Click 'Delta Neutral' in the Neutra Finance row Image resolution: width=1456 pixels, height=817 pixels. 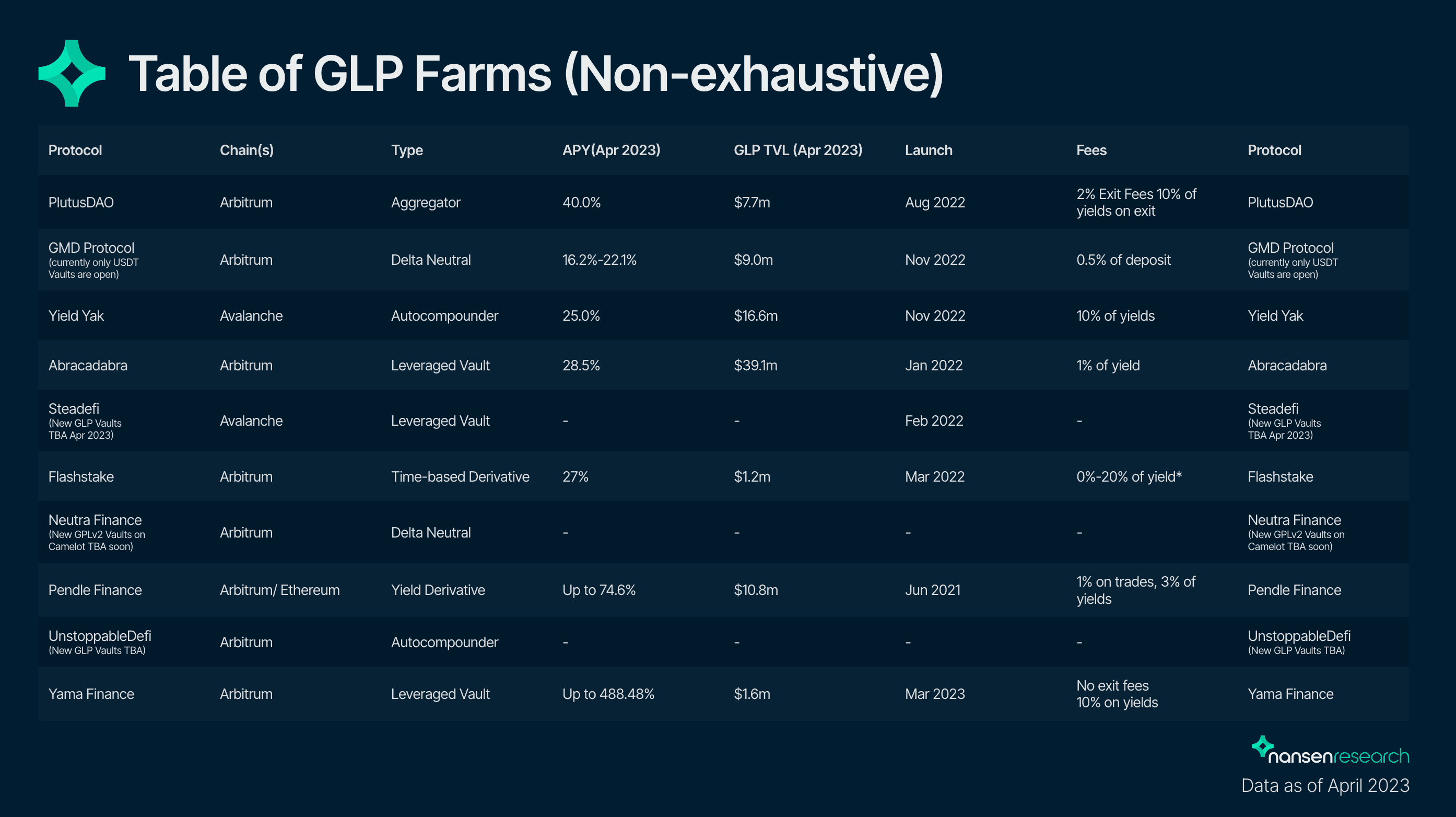431,533
